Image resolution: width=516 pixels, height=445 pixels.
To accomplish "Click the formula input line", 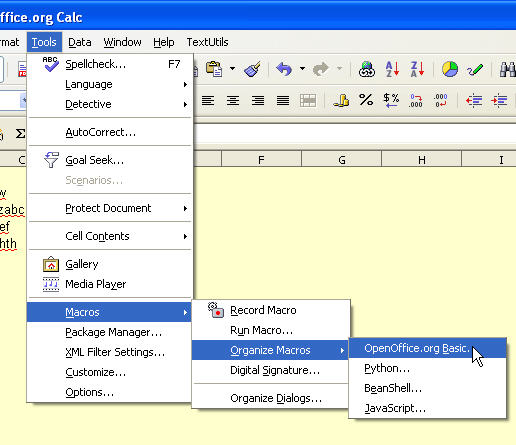I will (x=355, y=134).
